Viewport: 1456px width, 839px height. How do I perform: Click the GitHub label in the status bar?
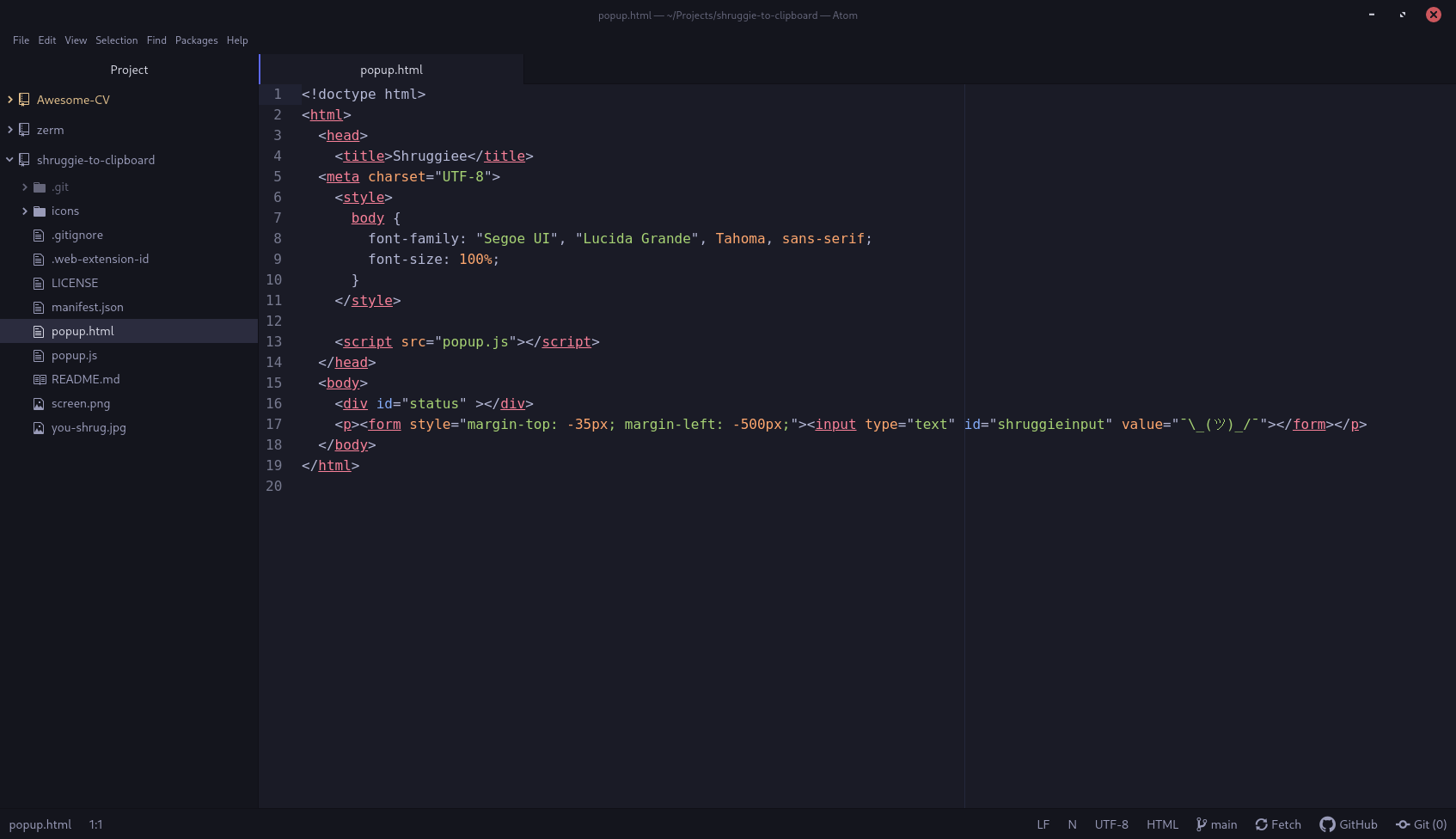point(1358,824)
